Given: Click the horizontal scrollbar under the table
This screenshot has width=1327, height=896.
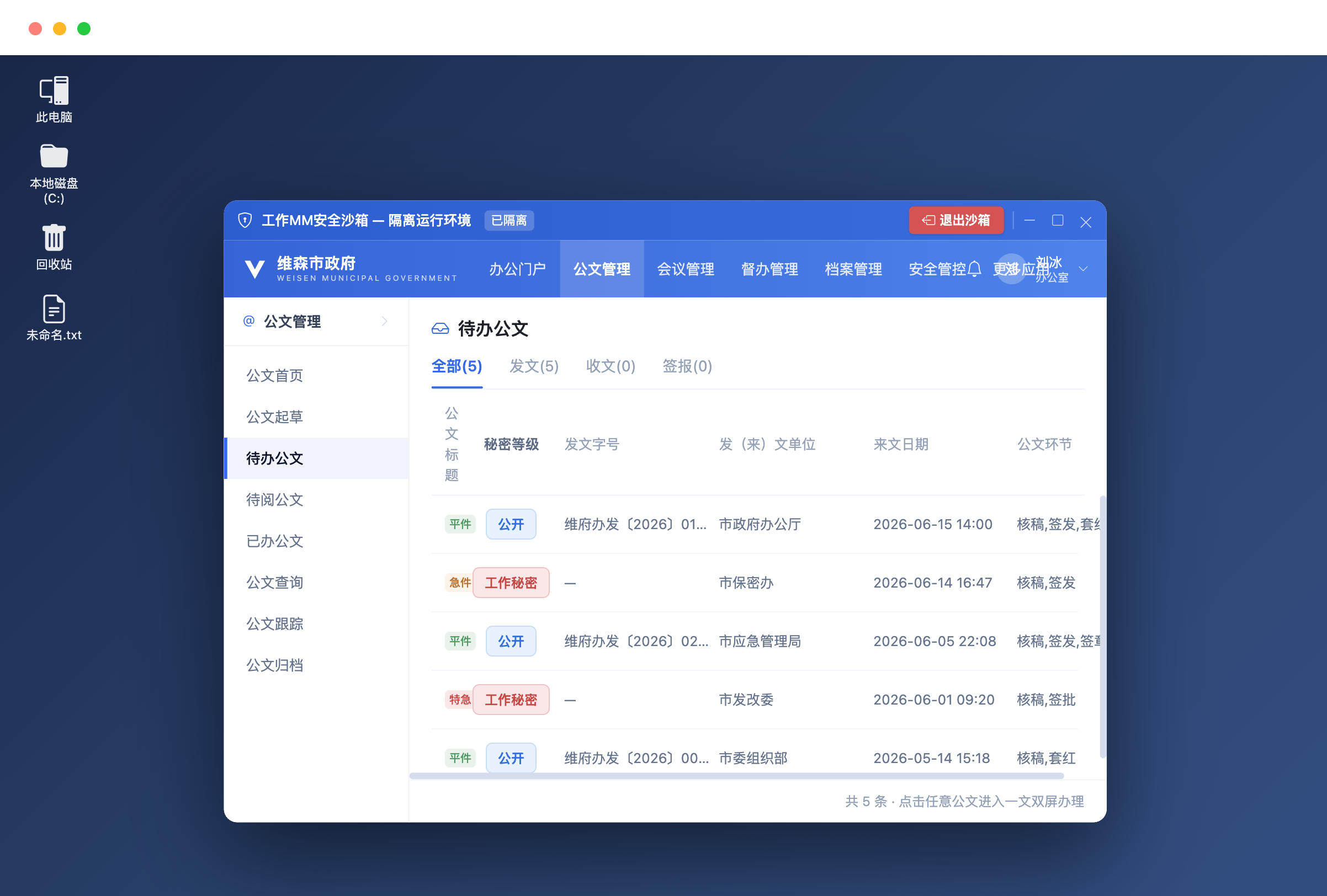Looking at the screenshot, I should [x=736, y=776].
